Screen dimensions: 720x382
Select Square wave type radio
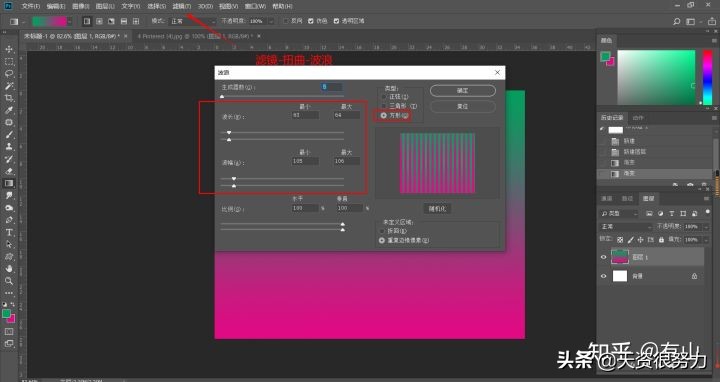[x=383, y=115]
